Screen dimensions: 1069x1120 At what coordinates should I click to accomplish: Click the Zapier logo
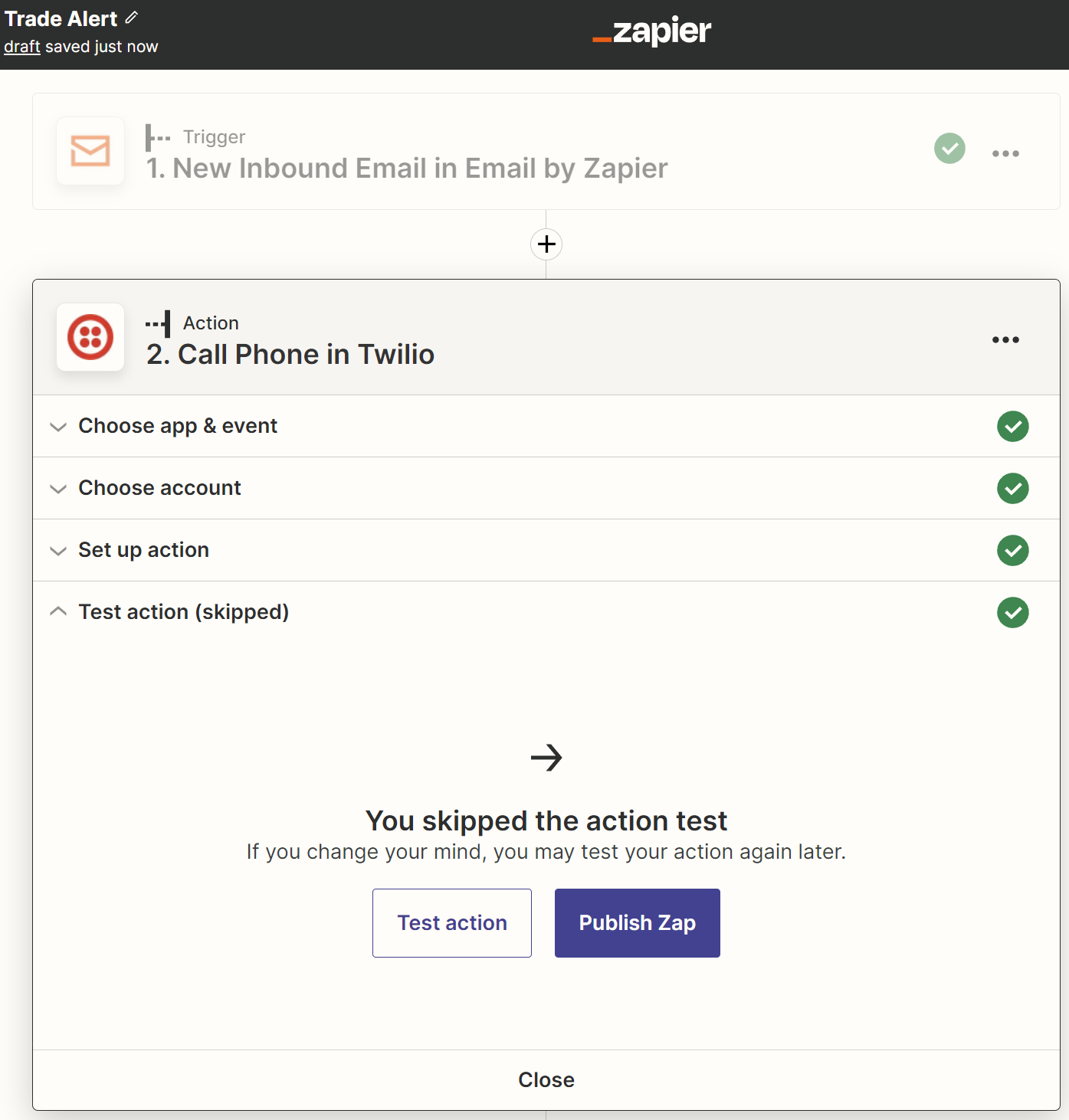tap(652, 31)
